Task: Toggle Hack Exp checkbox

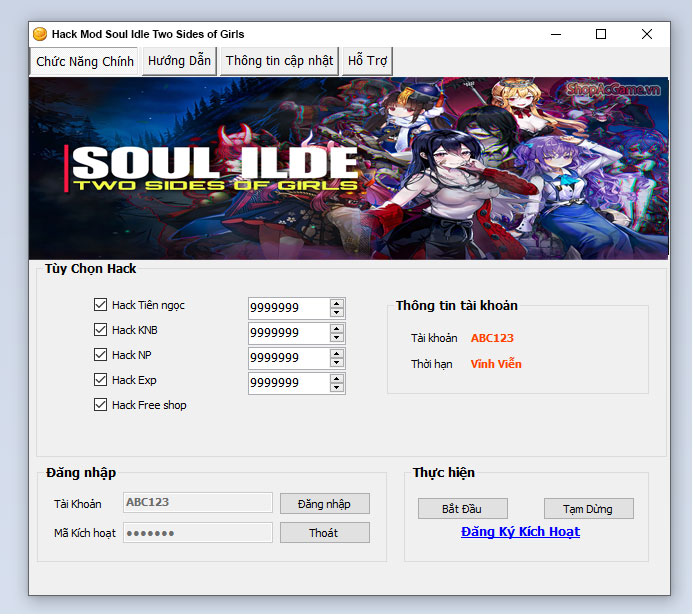Action: coord(100,380)
